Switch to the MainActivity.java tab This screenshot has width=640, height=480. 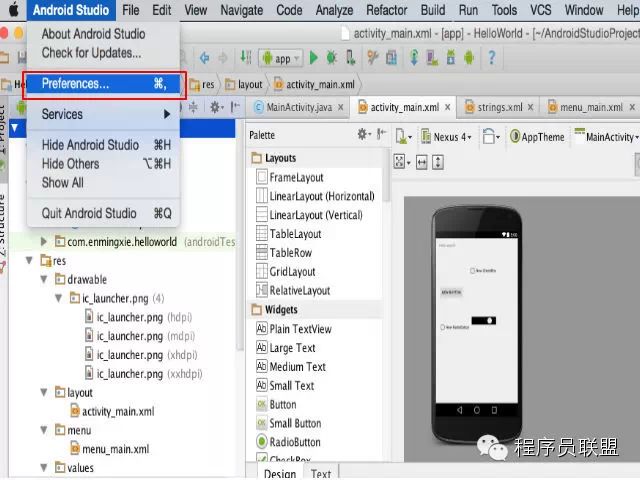click(x=298, y=107)
